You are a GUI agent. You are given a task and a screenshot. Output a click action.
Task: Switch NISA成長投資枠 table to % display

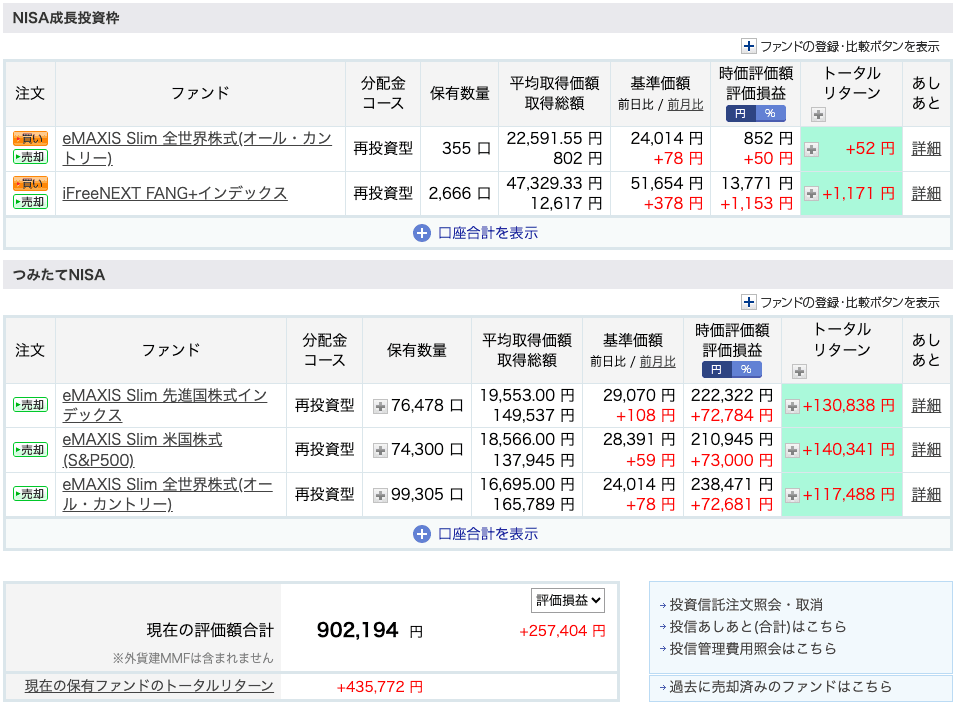(771, 113)
